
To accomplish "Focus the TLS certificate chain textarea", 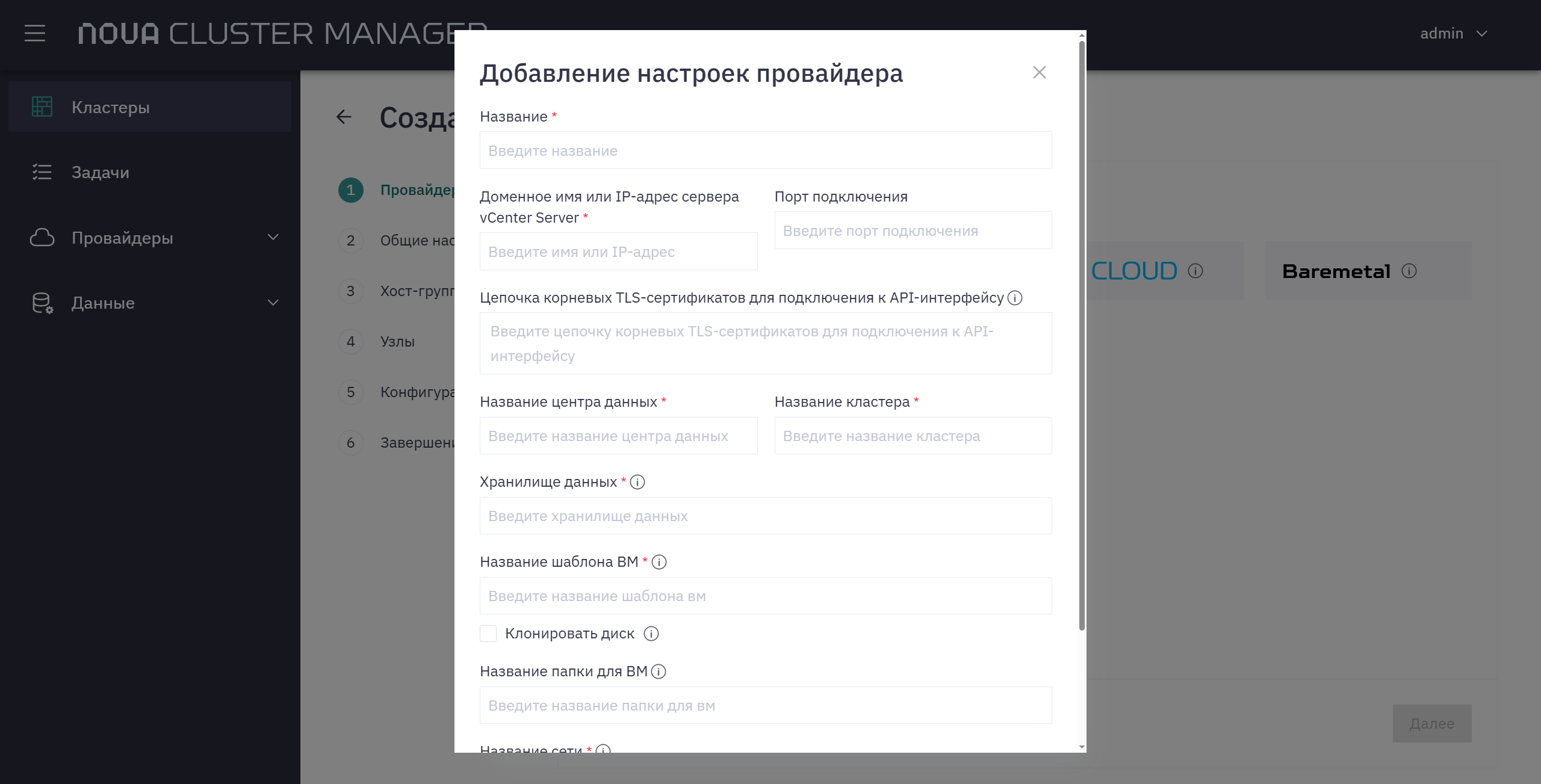I will 766,344.
